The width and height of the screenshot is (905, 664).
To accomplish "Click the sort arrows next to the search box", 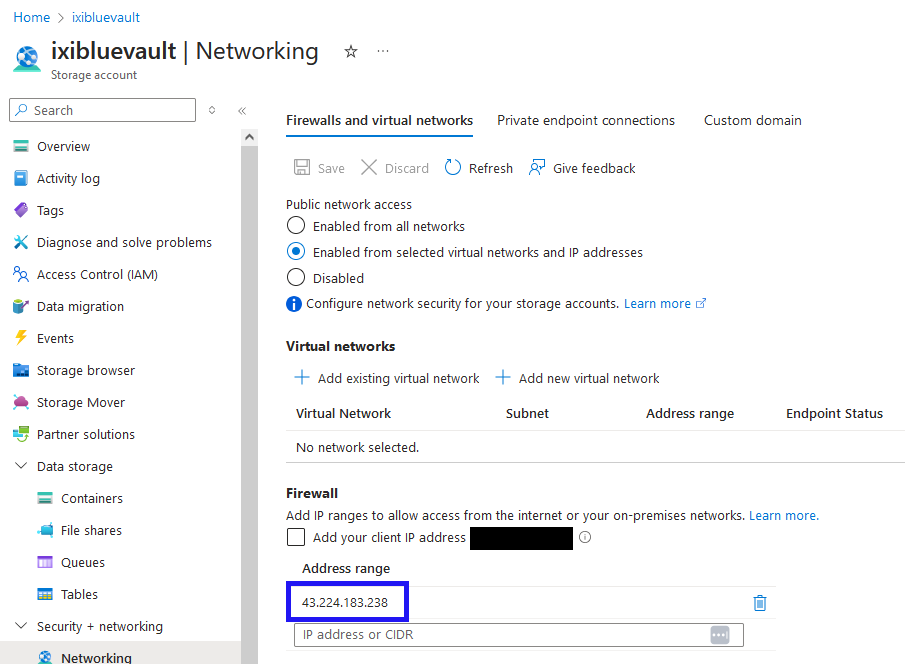I will click(x=212, y=110).
